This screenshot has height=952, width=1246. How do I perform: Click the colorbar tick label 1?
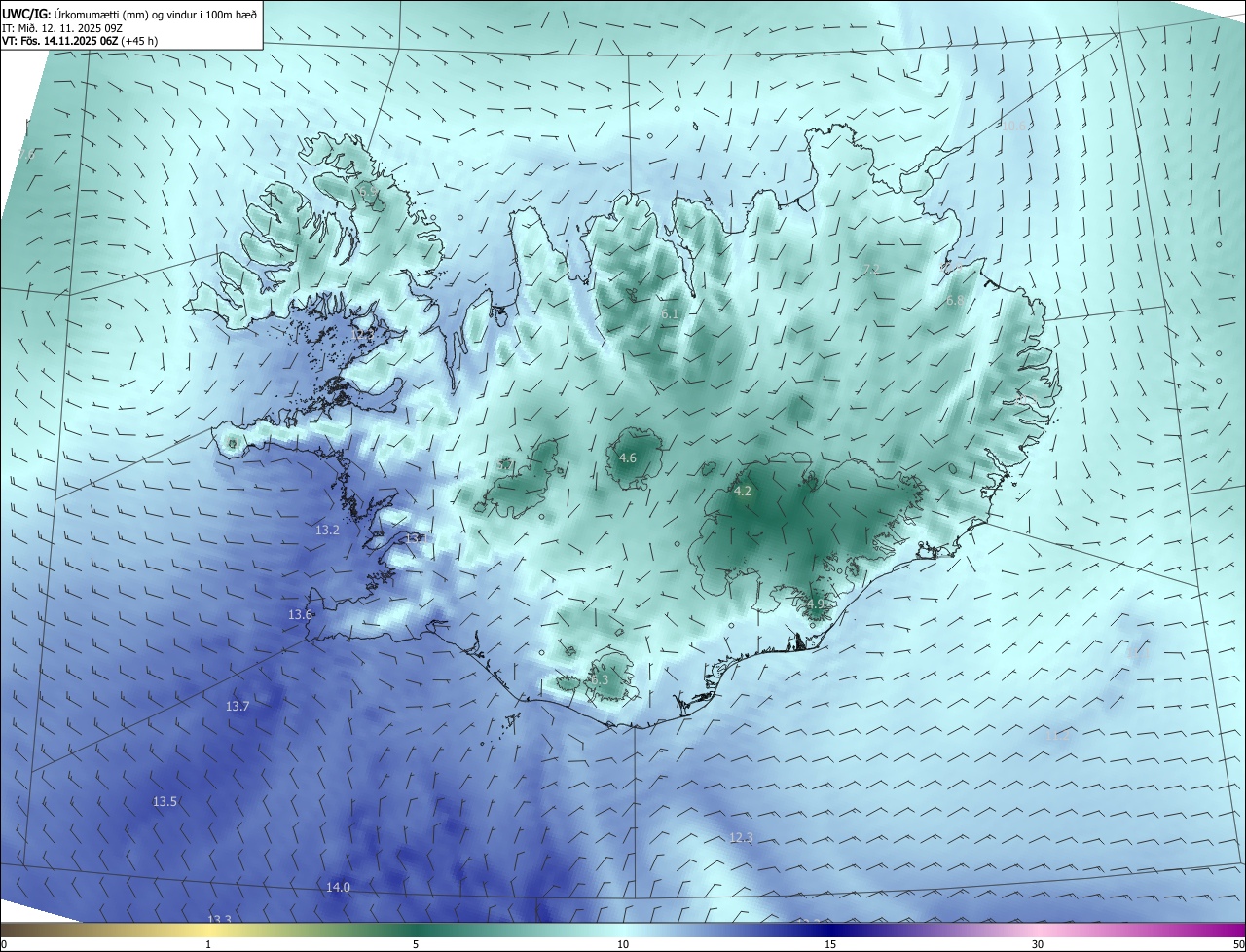pyautogui.click(x=208, y=945)
